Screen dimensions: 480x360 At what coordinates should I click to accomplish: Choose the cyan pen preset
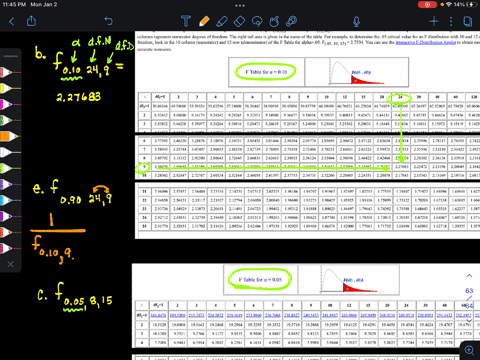pyautogui.click(x=10, y=200)
